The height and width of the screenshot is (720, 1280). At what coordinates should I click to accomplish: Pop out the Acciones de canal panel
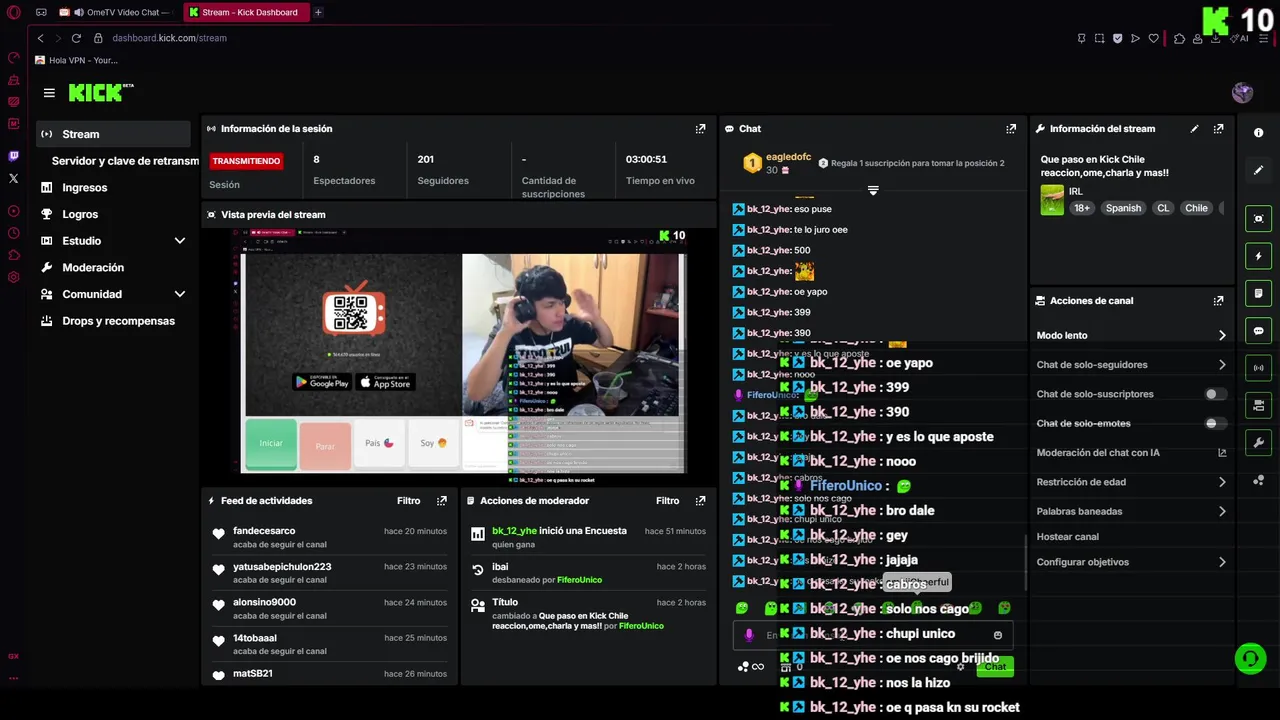tap(1218, 301)
